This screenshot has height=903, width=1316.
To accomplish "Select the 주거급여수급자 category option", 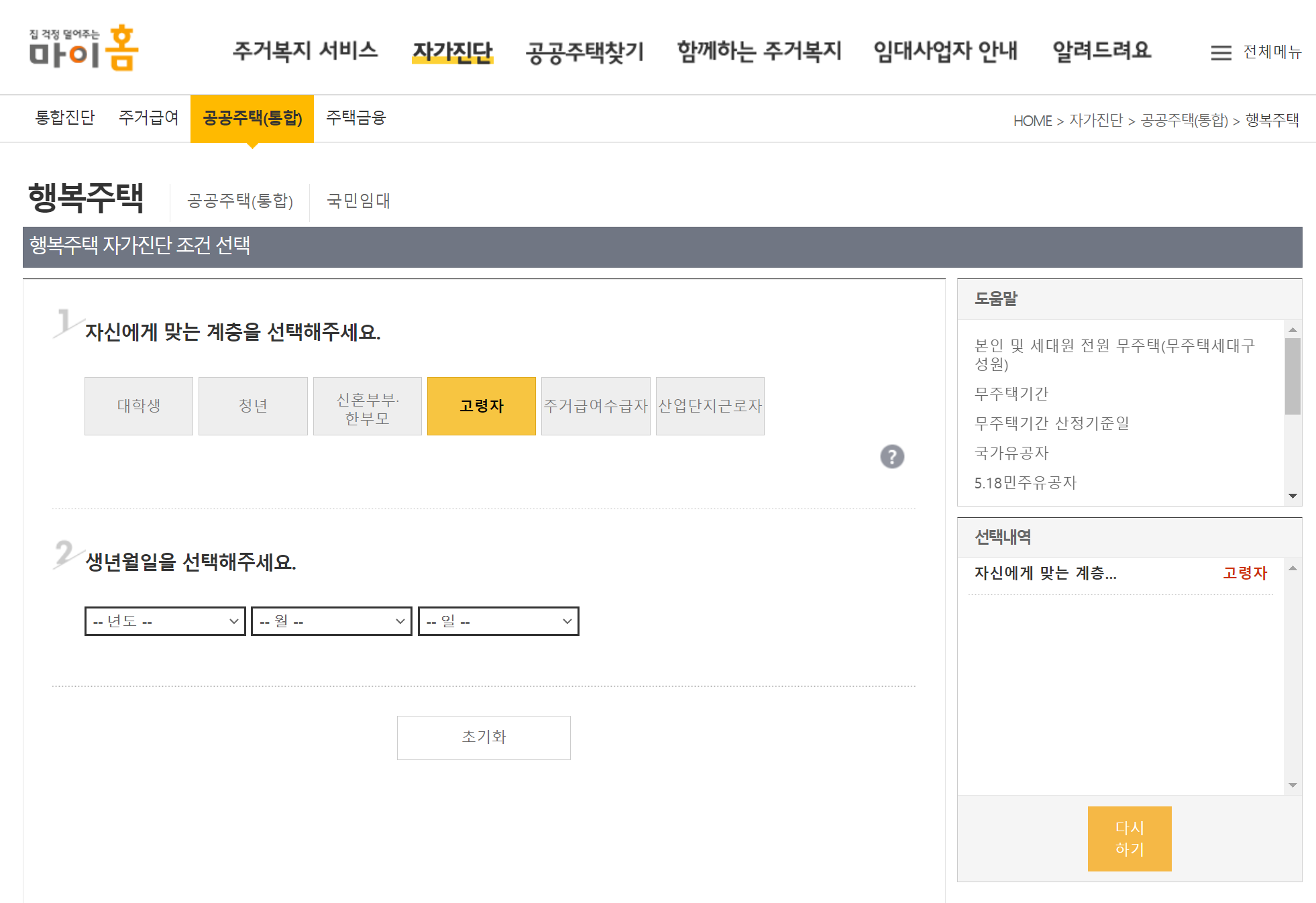I will tap(596, 406).
